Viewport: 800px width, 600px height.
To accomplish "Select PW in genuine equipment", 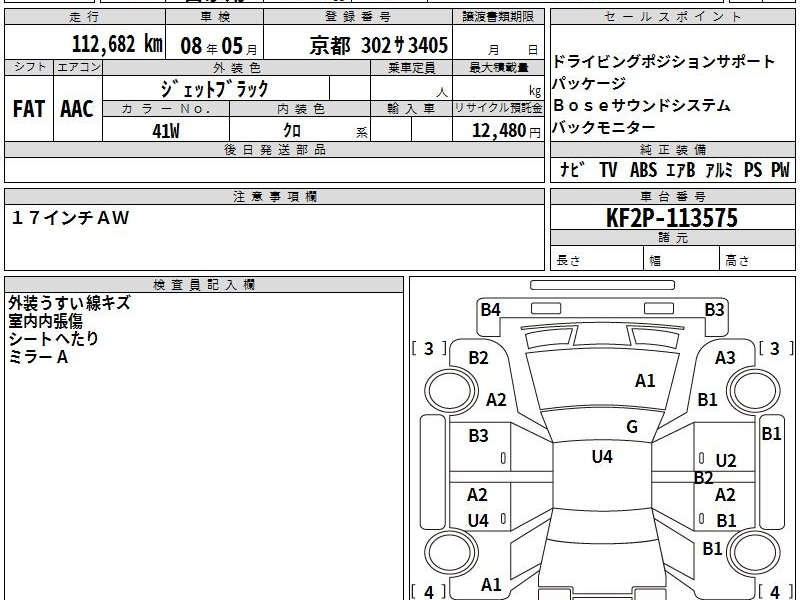I will [x=780, y=169].
